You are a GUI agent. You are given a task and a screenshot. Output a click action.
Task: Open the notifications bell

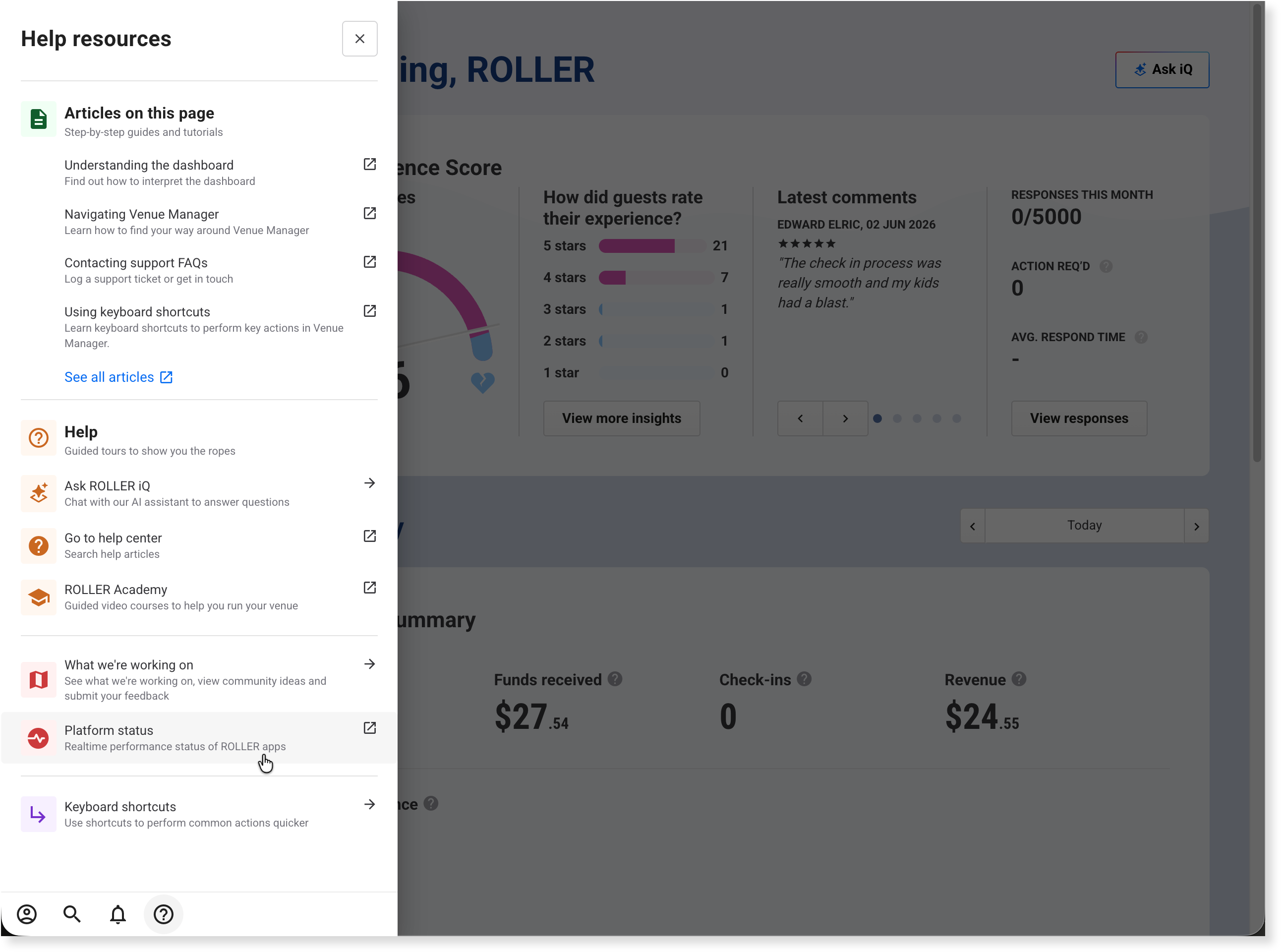point(117,914)
